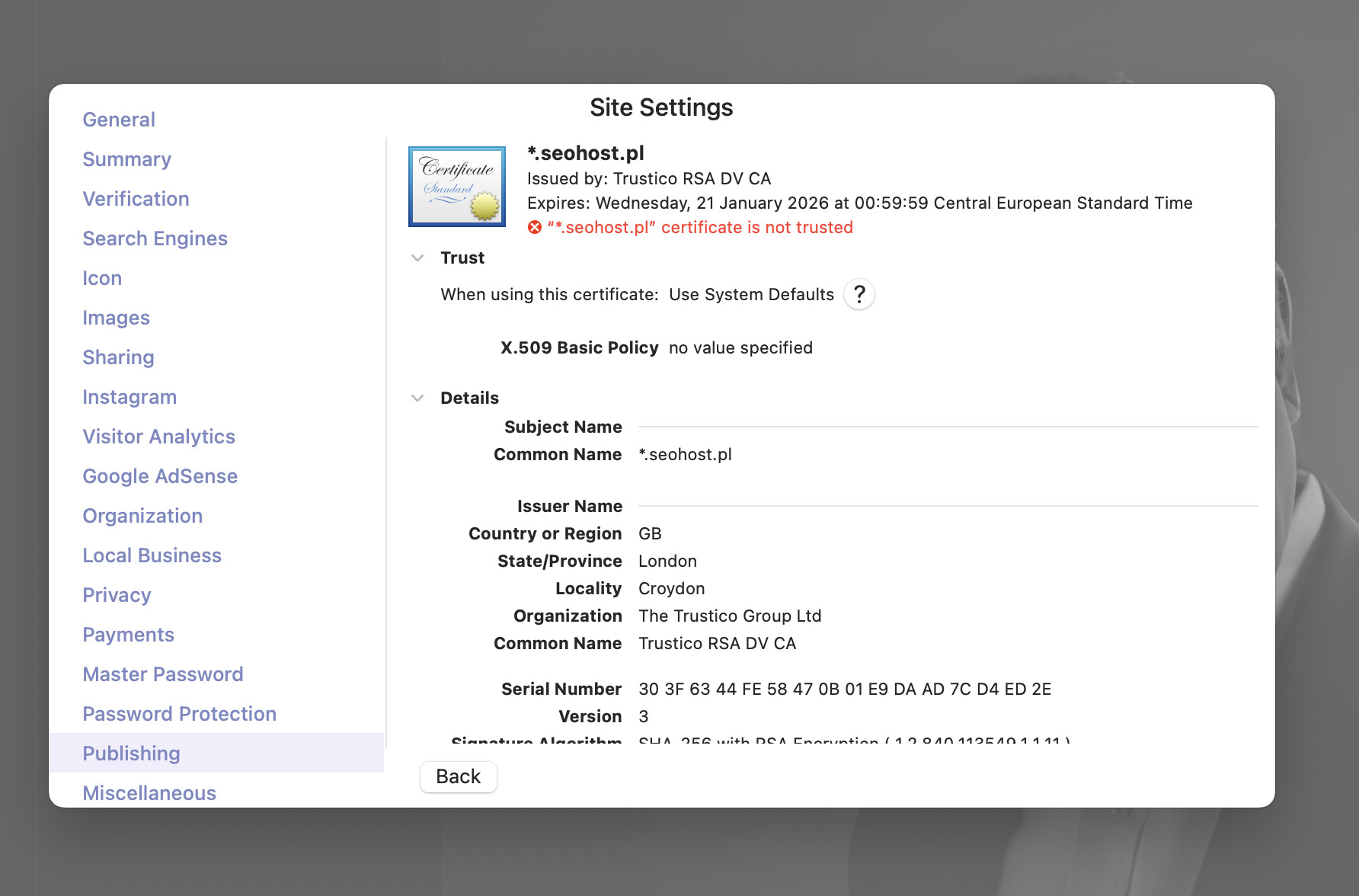The width and height of the screenshot is (1359, 896).
Task: Click the certificate thumbnail icon
Action: coord(457,187)
